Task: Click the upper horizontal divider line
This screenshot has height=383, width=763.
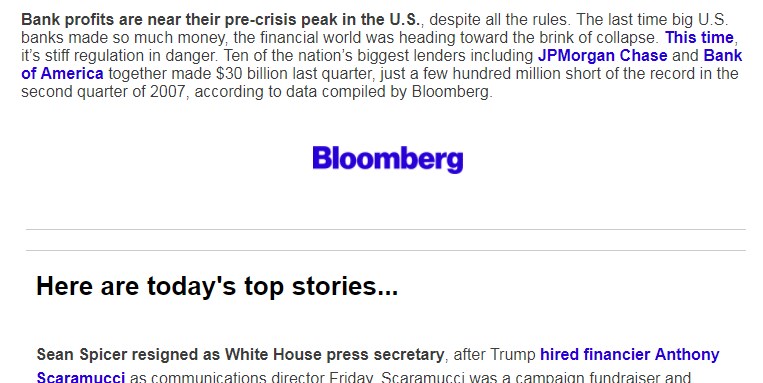Action: coord(385,229)
